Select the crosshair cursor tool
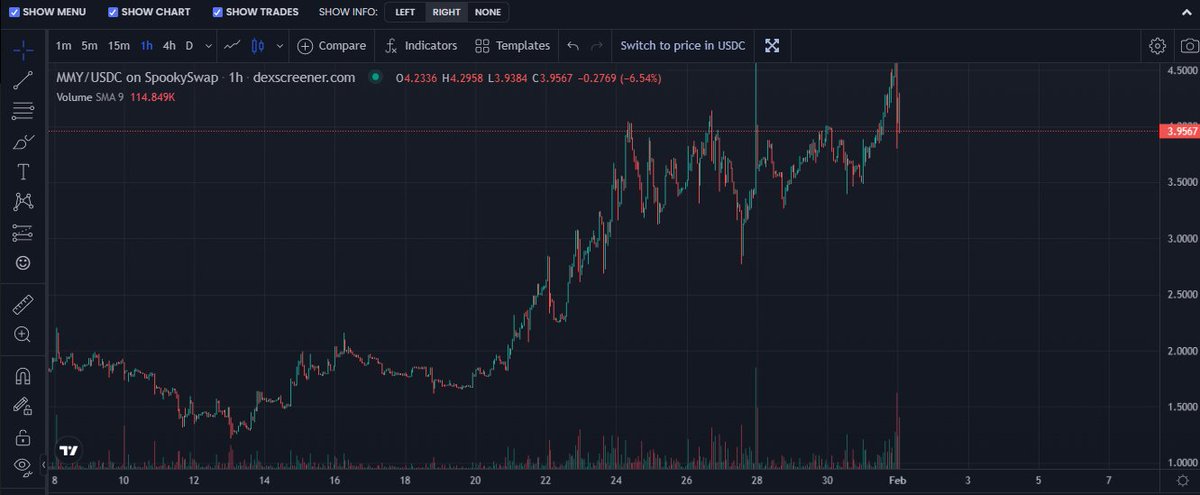Screen dimensions: 1200x495 click(x=22, y=49)
